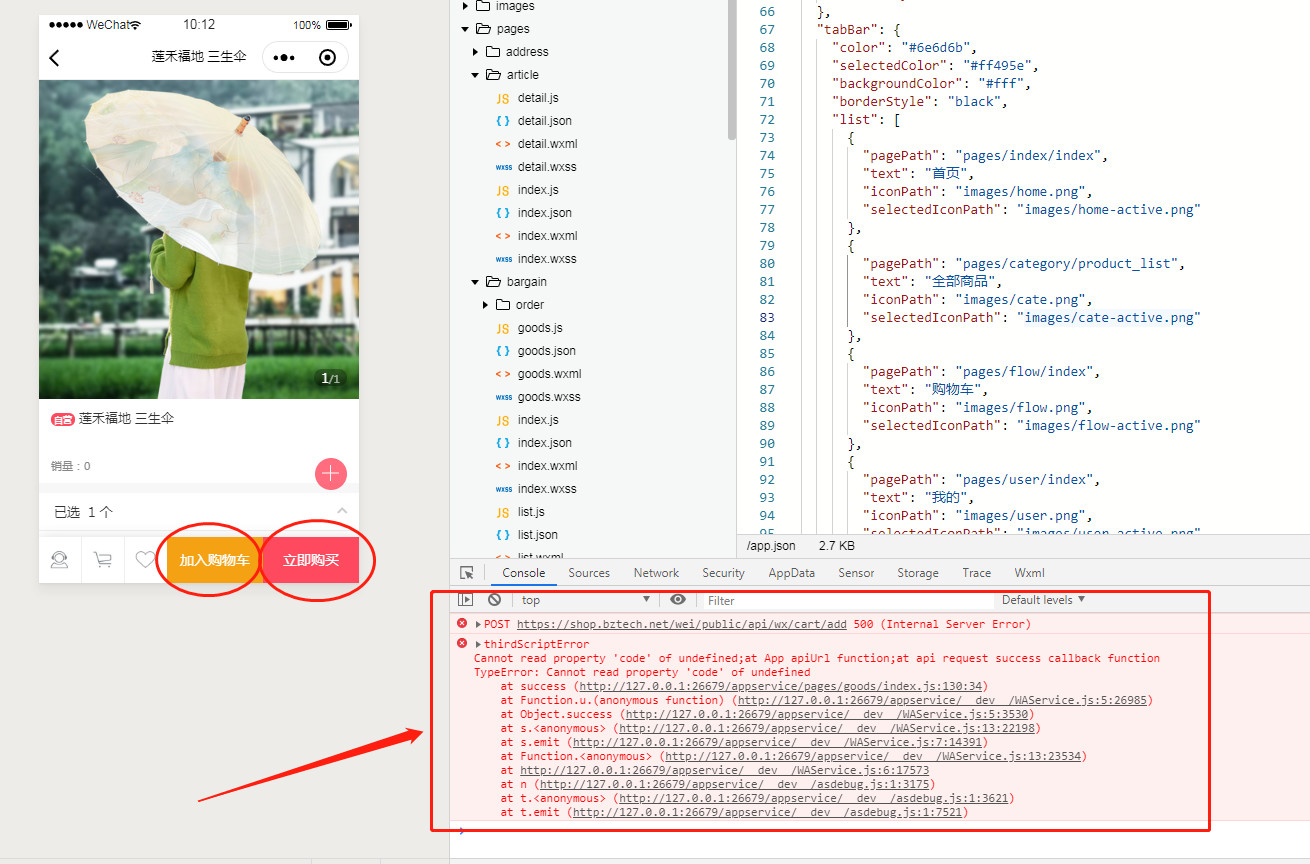
Task: Focus the console Filter input field
Action: [850, 600]
